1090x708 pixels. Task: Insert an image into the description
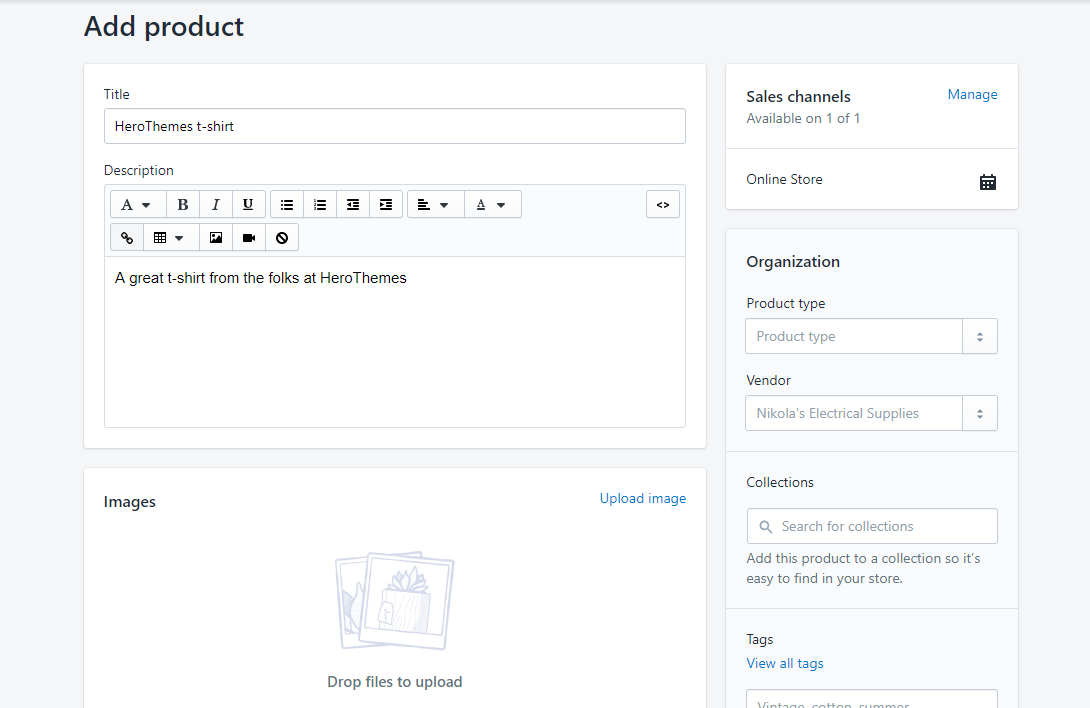(x=215, y=237)
